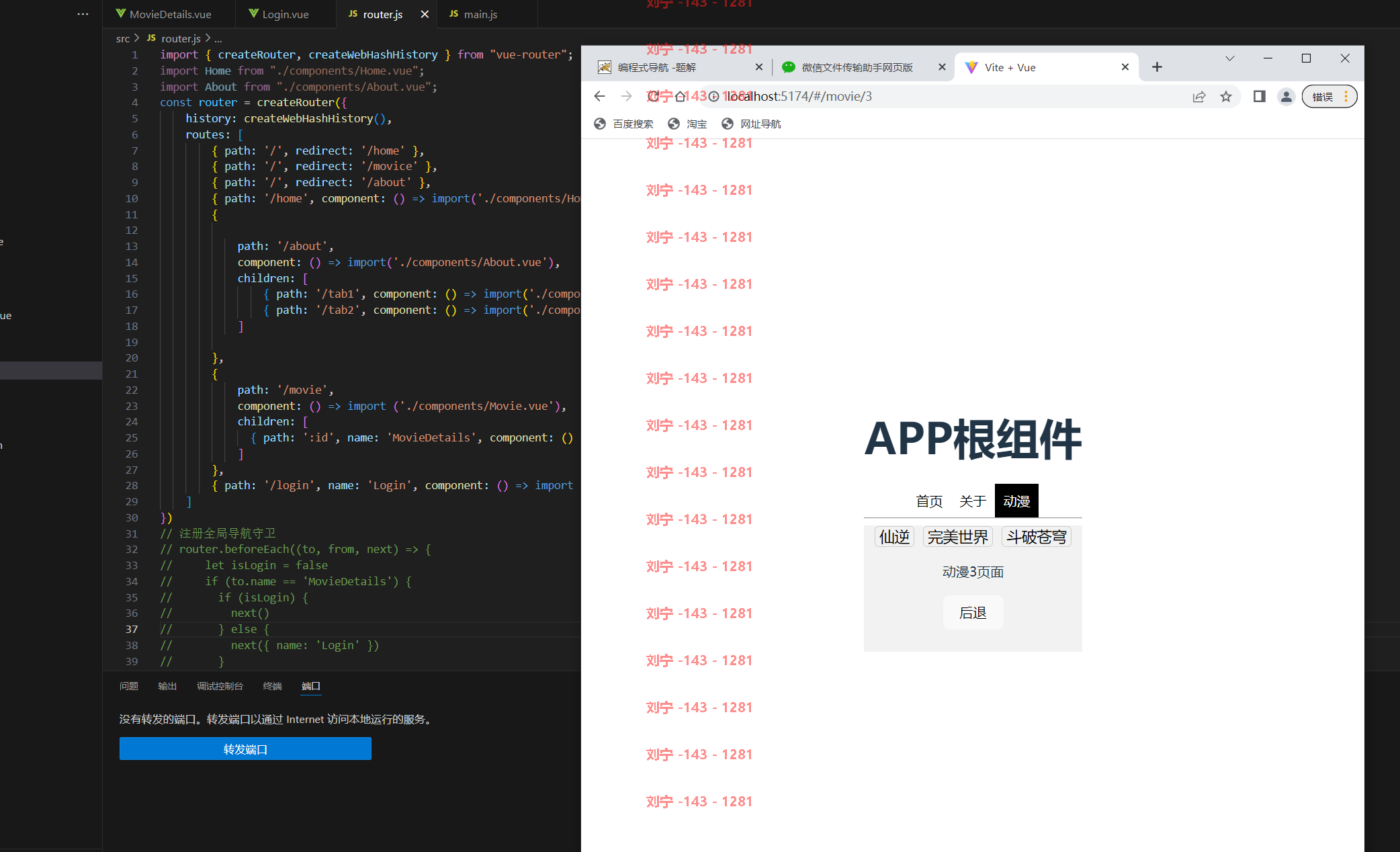Click the src breadcrumb segment
Viewport: 1400px width, 852px height.
click(x=123, y=38)
